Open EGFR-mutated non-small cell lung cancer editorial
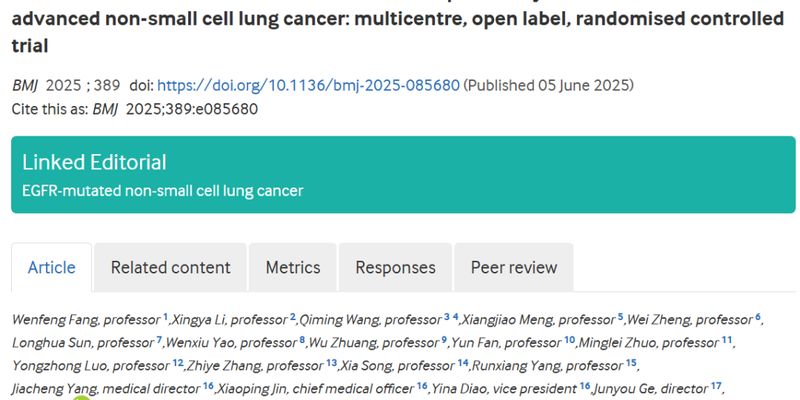Screen dimensions: 800x400 (x=163, y=191)
